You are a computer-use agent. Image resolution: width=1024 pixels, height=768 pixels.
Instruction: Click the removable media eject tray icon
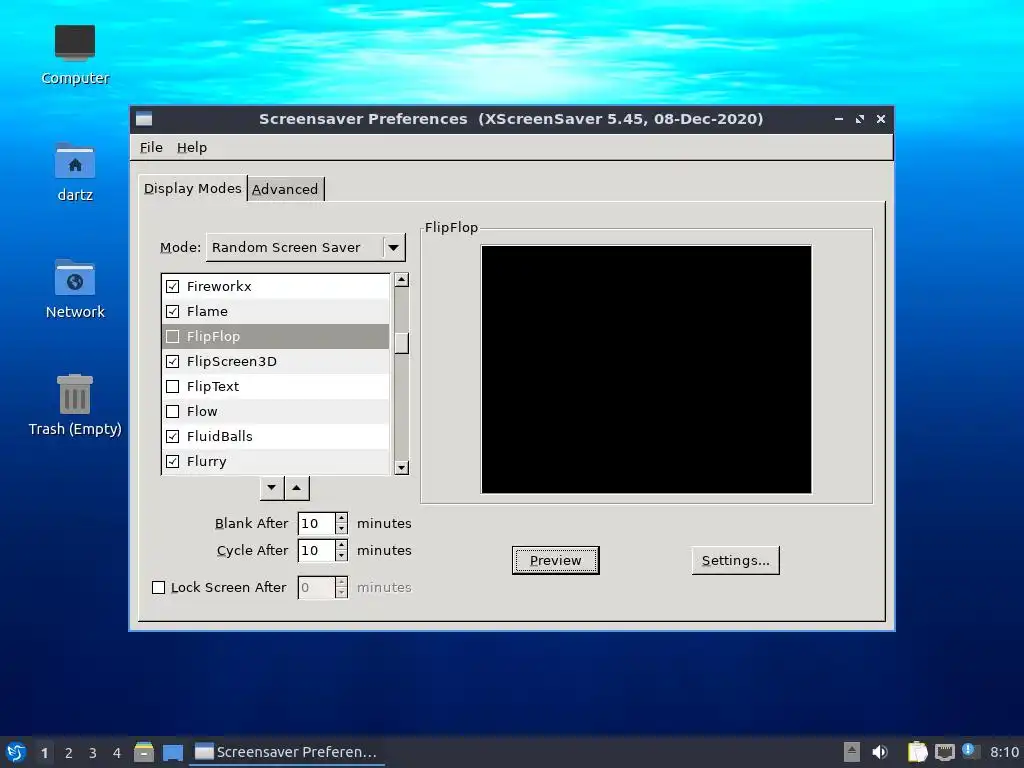[x=852, y=752]
